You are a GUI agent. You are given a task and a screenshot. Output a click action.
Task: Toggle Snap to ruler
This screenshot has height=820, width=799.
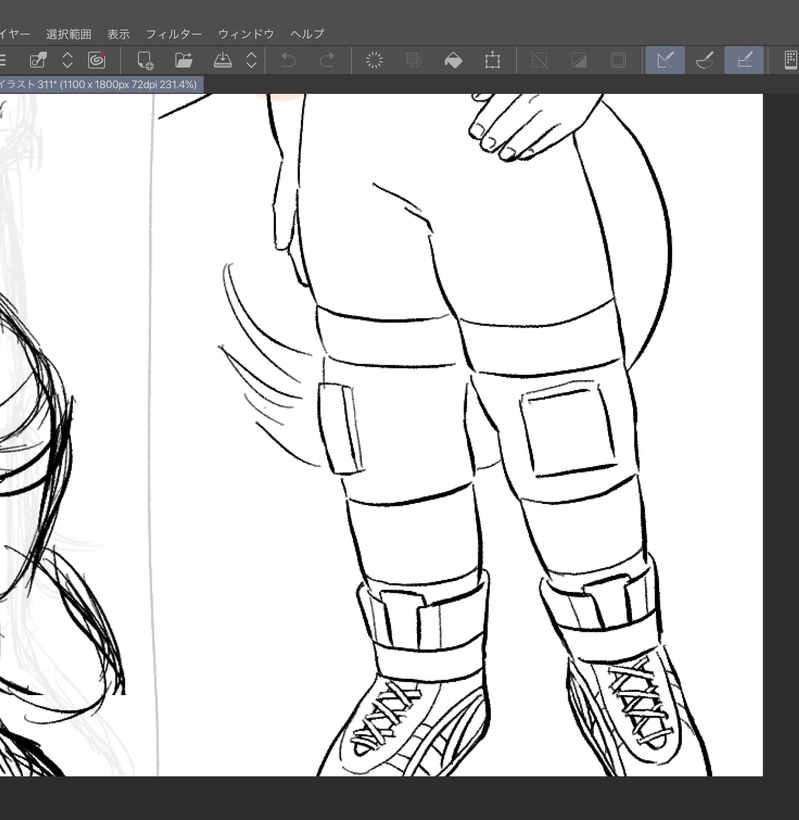(665, 60)
